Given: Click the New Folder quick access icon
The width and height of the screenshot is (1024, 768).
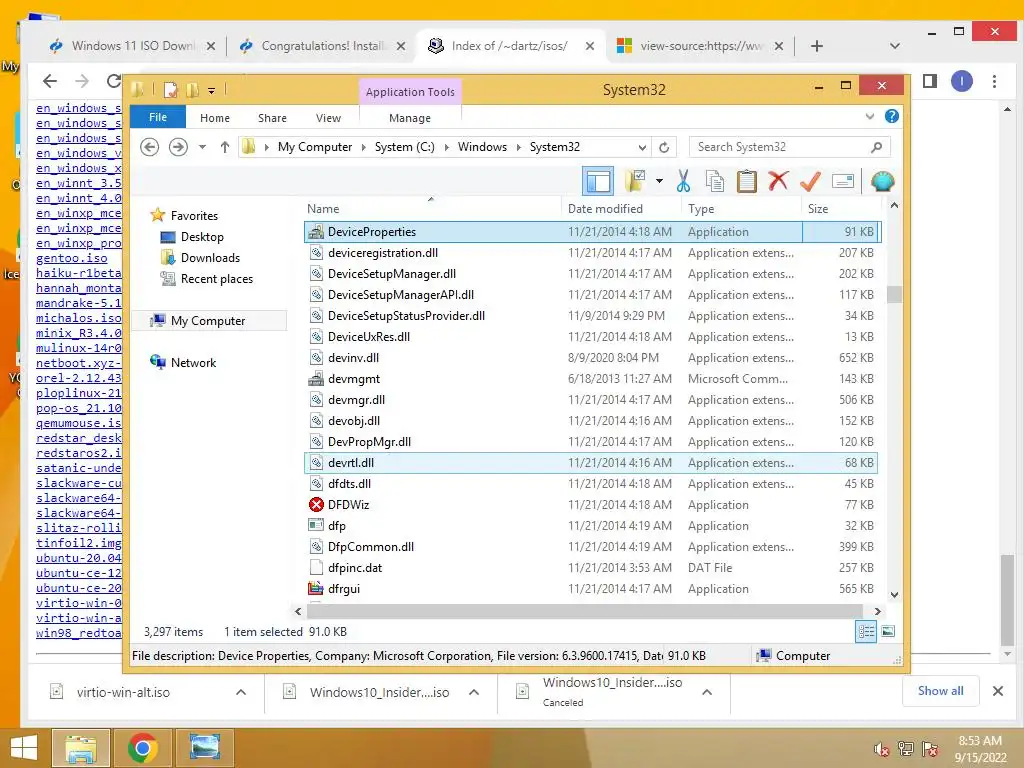Looking at the screenshot, I should click(x=193, y=89).
